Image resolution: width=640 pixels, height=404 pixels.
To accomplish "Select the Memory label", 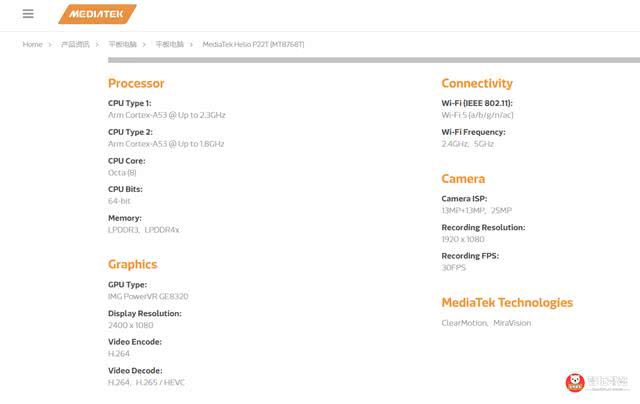I will coord(125,218).
